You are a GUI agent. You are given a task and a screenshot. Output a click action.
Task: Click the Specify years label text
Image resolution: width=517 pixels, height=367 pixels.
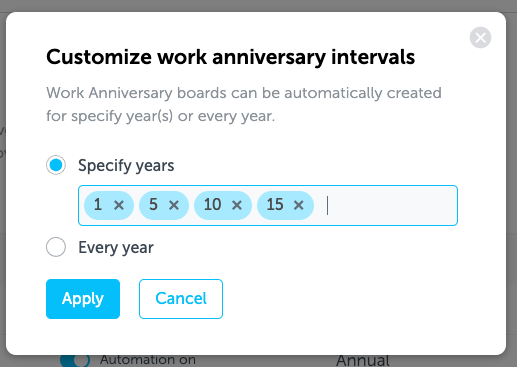(126, 166)
